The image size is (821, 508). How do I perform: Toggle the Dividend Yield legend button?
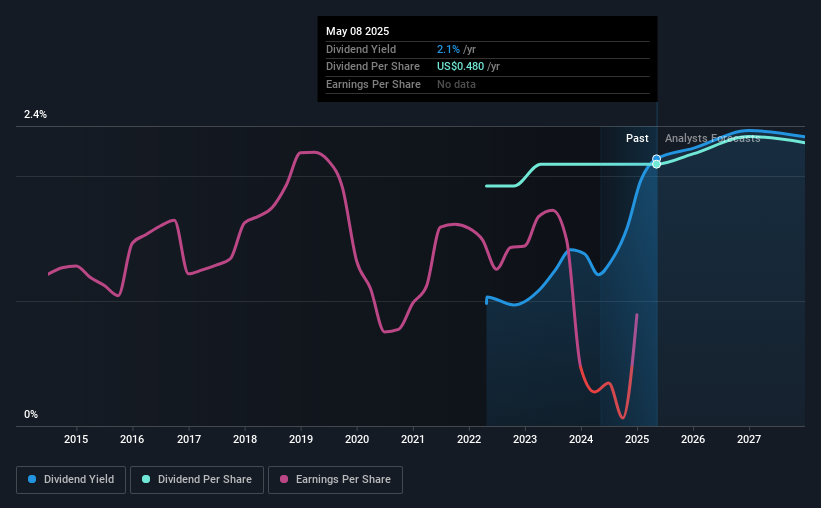click(71, 480)
